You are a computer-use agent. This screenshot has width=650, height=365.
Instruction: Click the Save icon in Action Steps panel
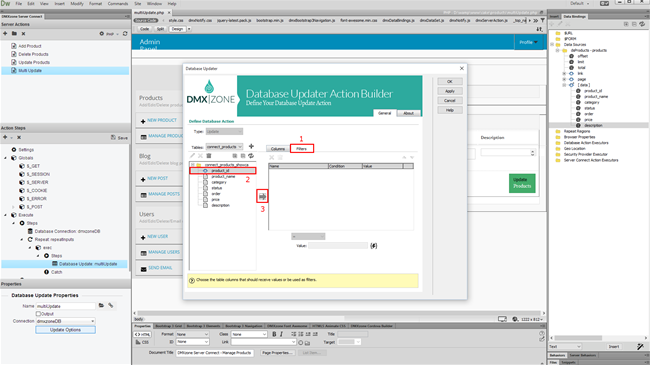[119, 137]
